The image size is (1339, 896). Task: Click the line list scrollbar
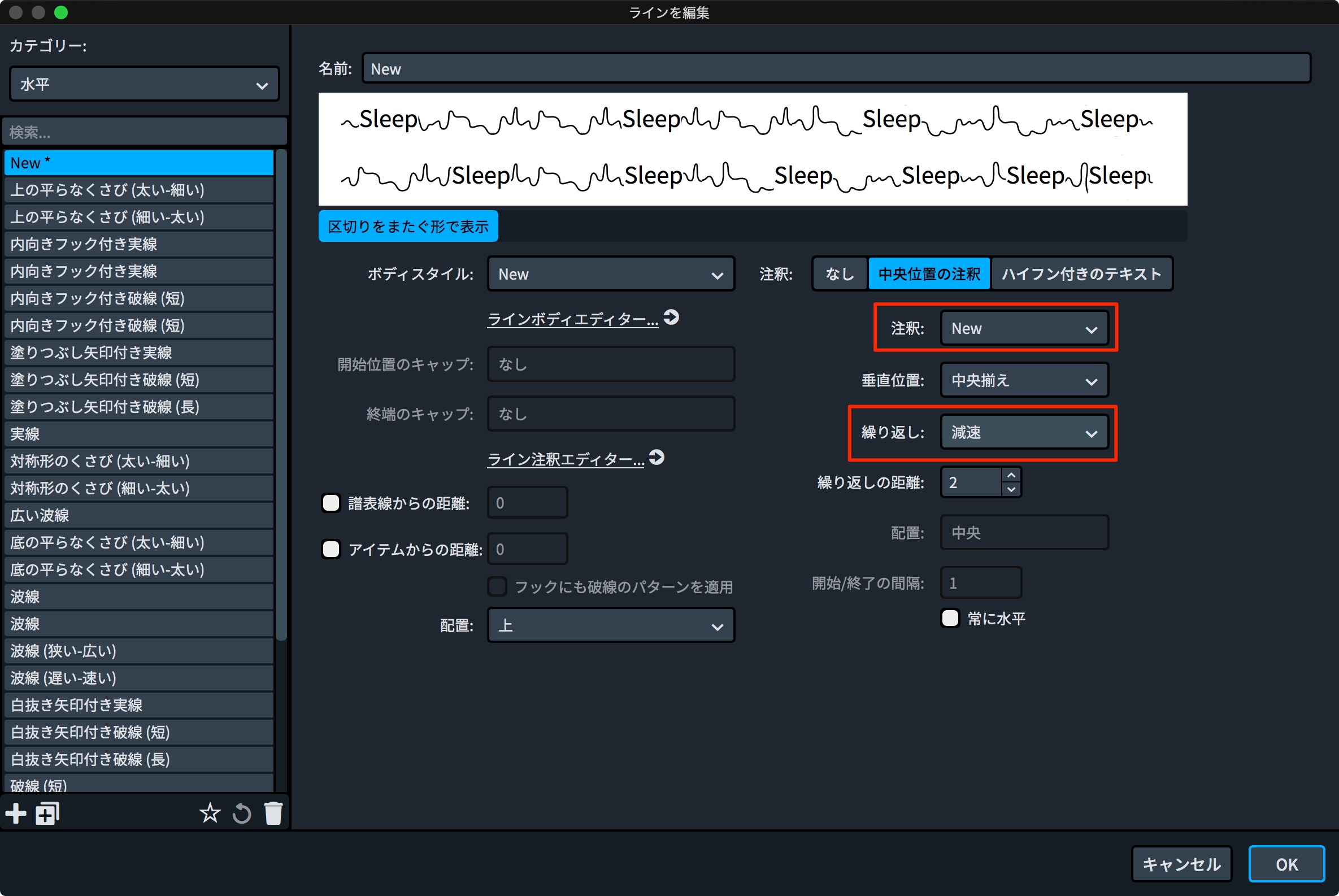(x=281, y=394)
